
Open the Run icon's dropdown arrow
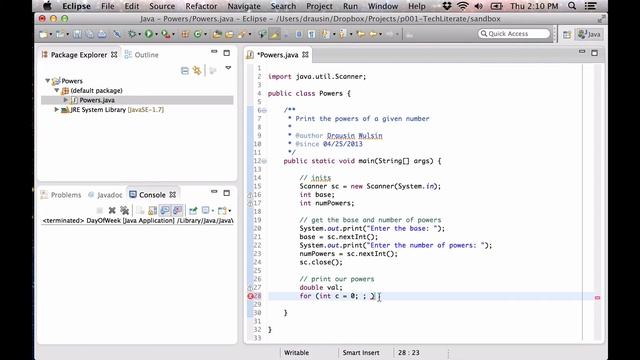click(157, 35)
